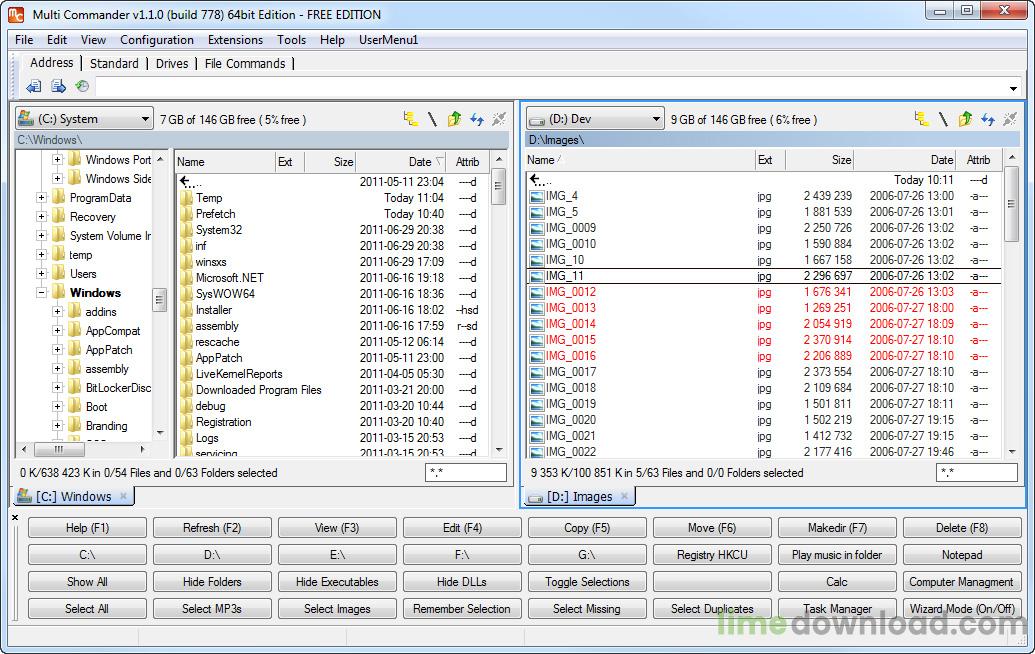Click the Select Images button
1035x654 pixels.
(337, 609)
